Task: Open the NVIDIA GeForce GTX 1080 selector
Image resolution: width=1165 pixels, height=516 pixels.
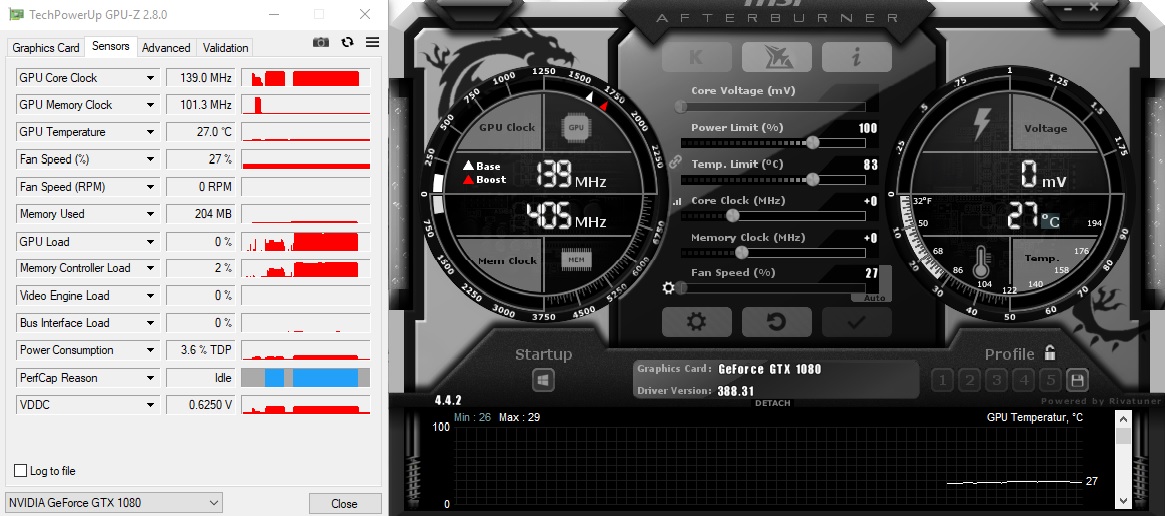Action: [x=114, y=503]
